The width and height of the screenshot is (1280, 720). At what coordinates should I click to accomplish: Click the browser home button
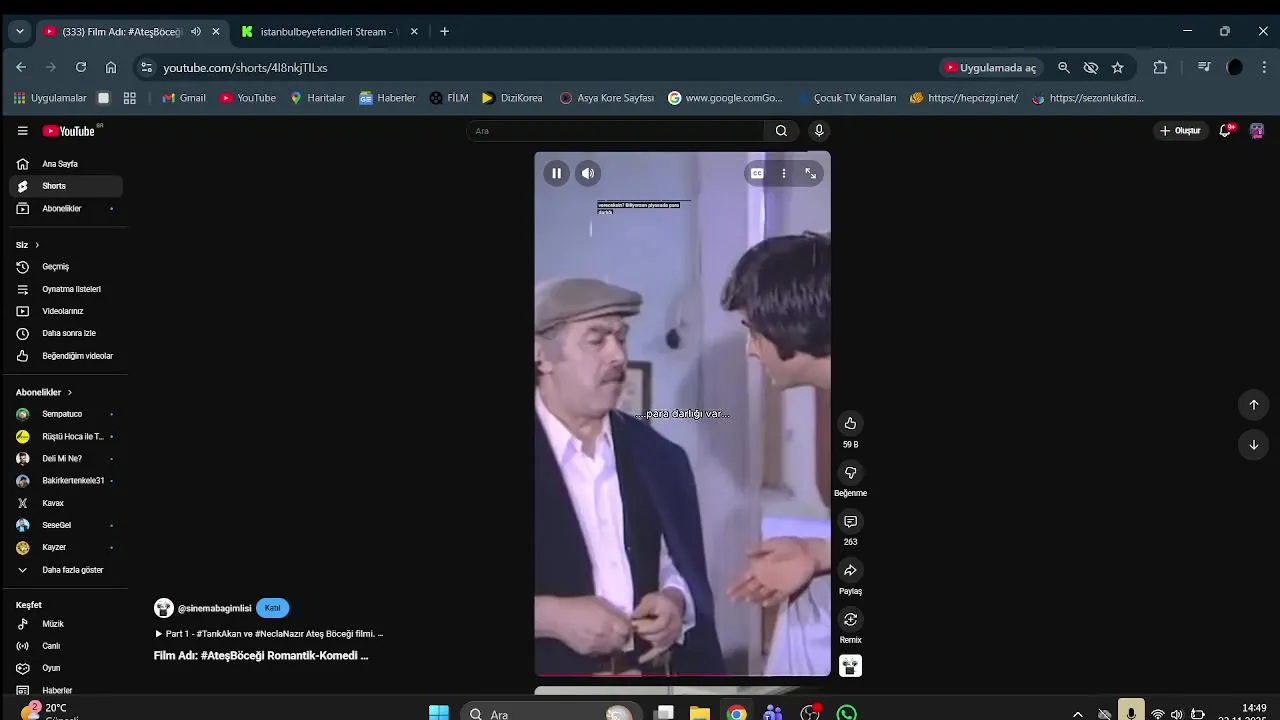(111, 67)
